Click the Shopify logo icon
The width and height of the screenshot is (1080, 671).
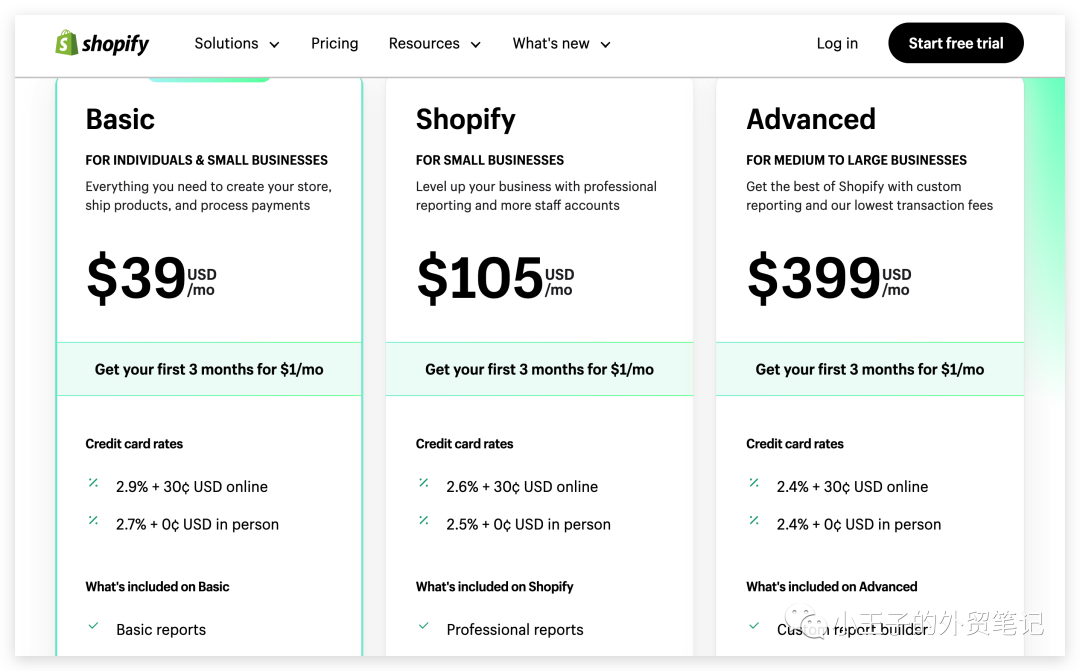[67, 43]
